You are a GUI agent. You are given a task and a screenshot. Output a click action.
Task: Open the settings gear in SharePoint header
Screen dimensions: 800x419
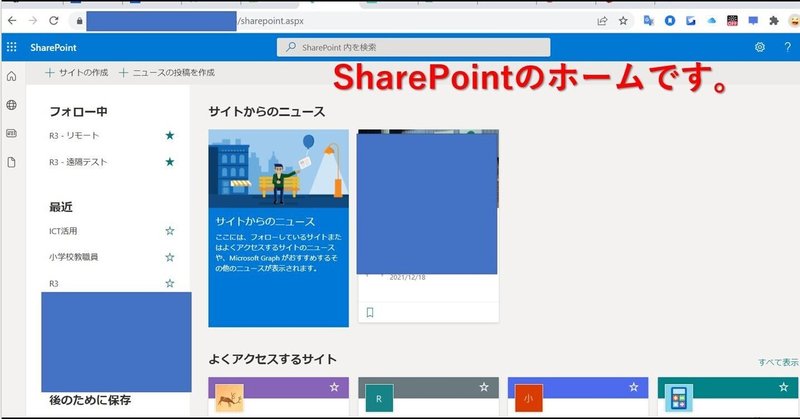click(x=760, y=47)
